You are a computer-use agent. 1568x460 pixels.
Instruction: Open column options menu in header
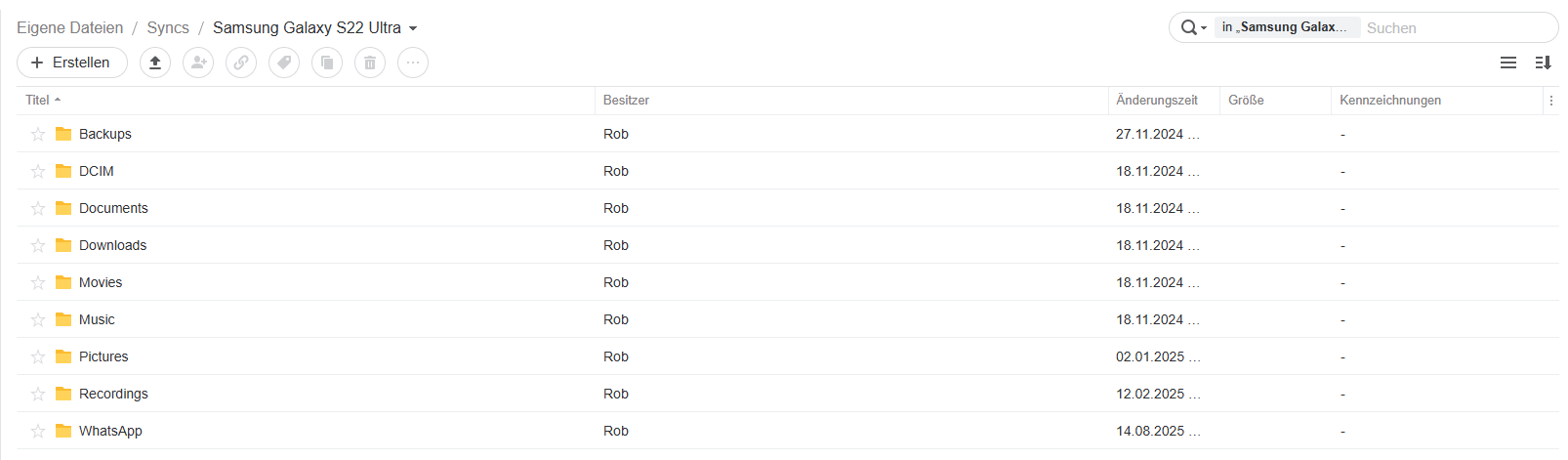tap(1551, 101)
